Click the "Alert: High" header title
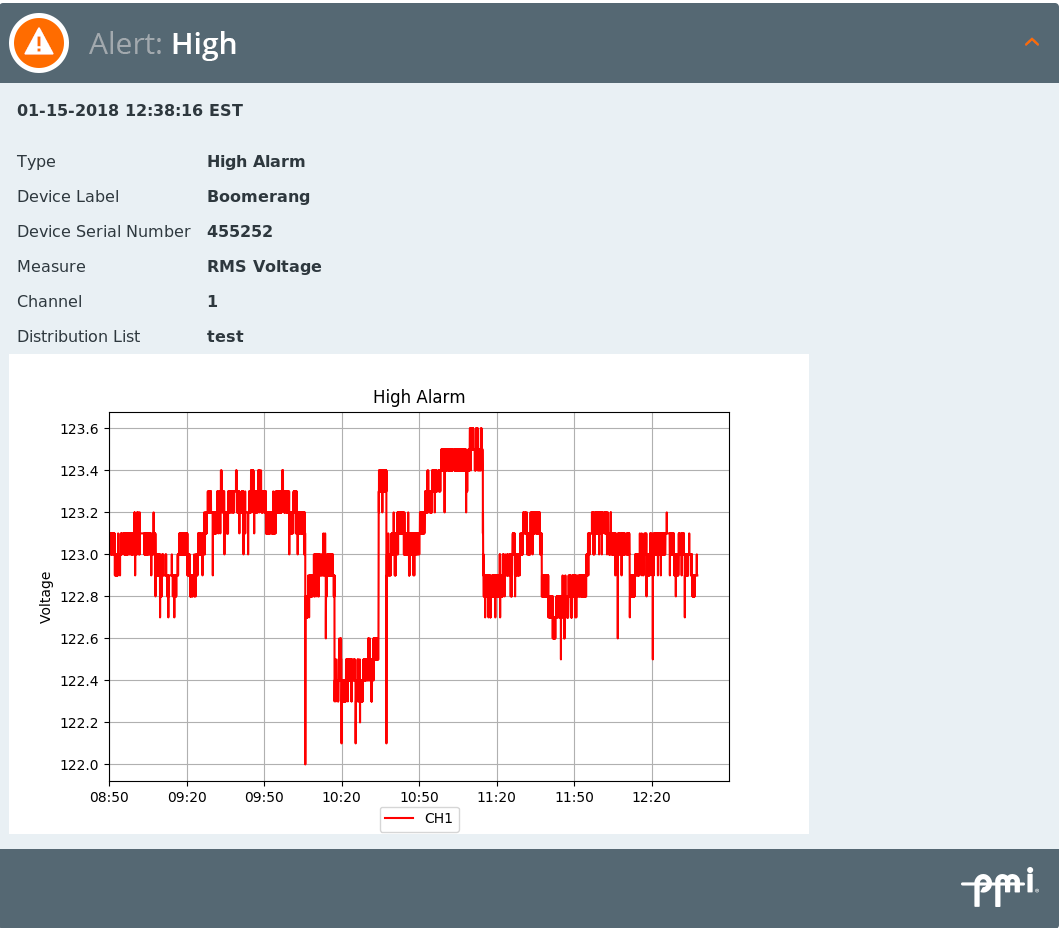 pyautogui.click(x=163, y=44)
